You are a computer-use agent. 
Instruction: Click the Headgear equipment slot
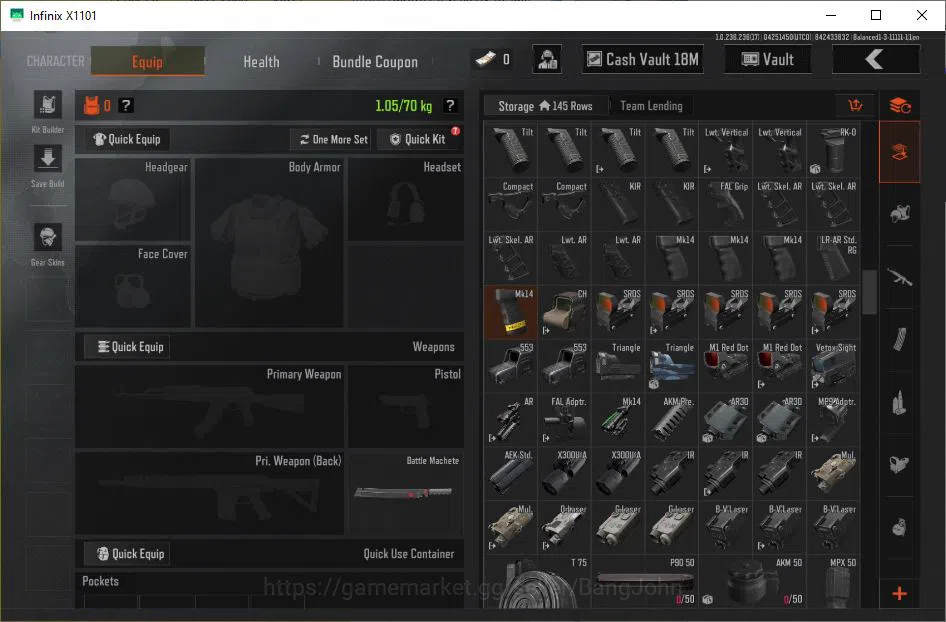click(133, 200)
